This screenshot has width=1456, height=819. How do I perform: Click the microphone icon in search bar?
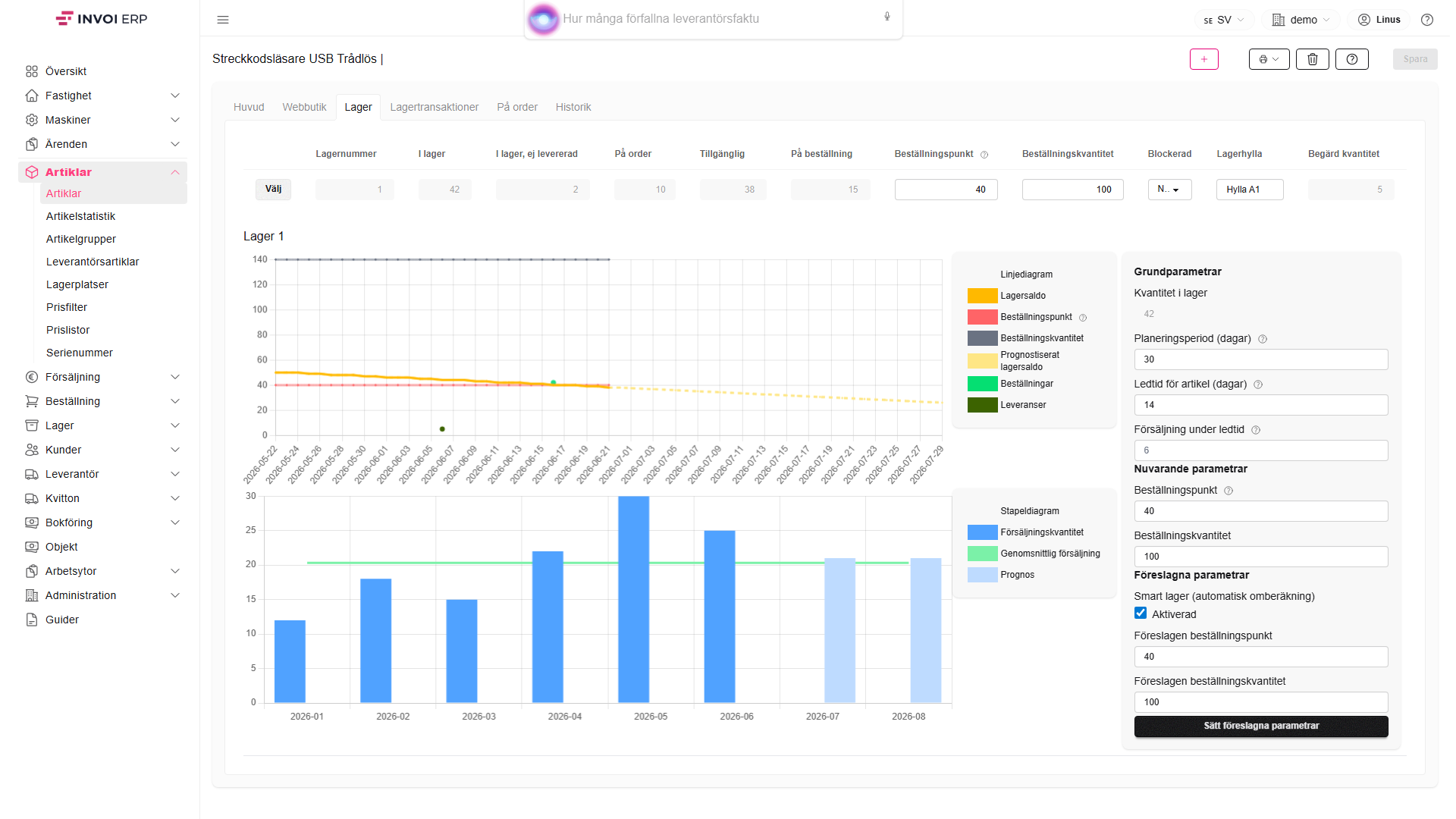pos(887,17)
